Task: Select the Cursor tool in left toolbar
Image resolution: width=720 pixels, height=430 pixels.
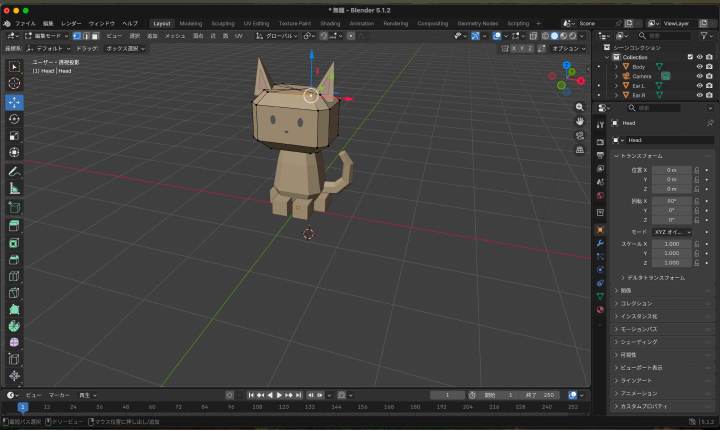Action: click(14, 83)
